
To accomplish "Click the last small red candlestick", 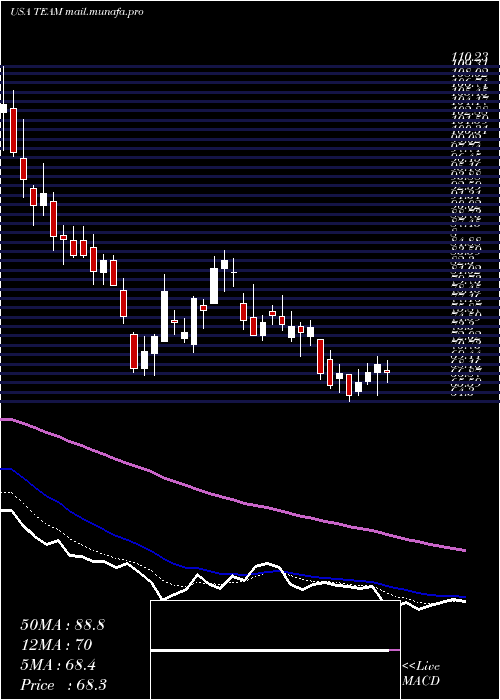I will pyautogui.click(x=387, y=371).
